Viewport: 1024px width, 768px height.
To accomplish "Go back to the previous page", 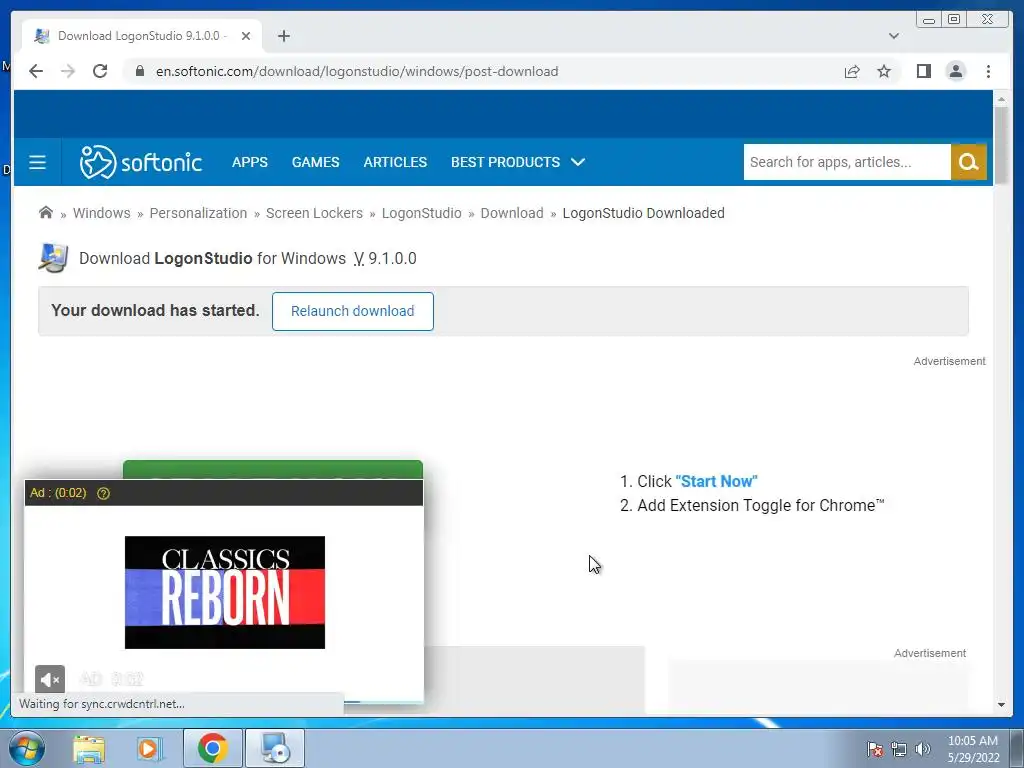I will click(36, 71).
